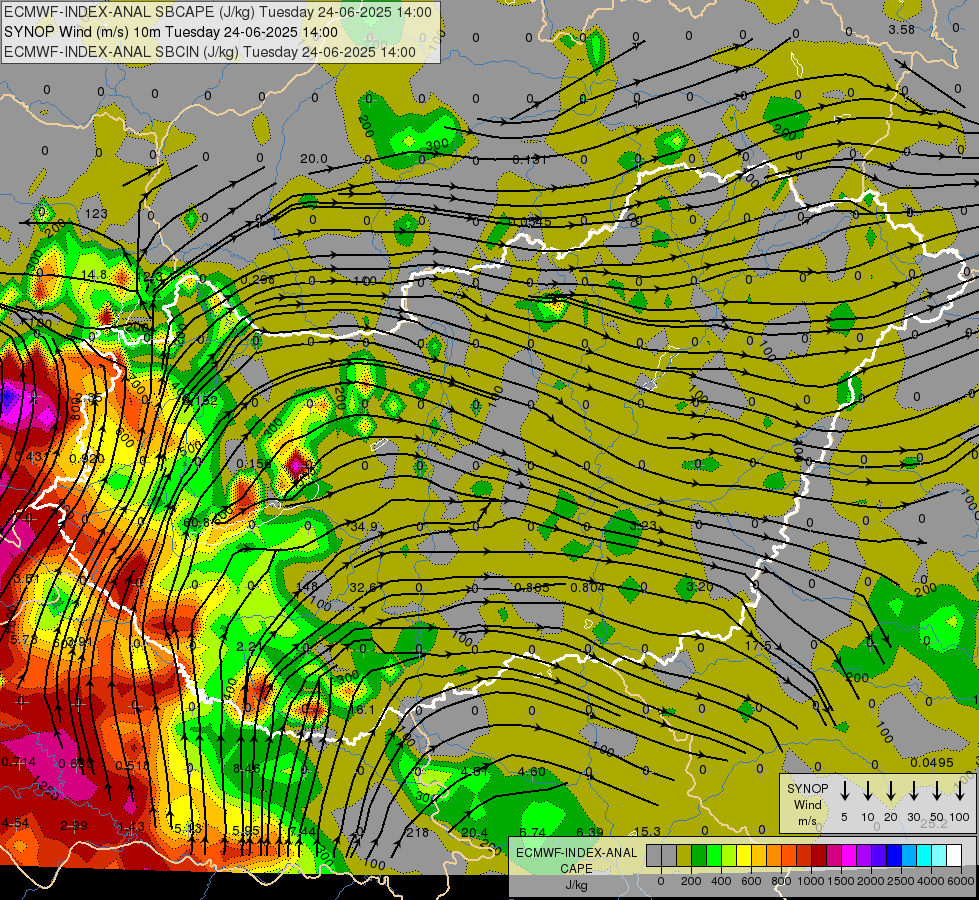Screen dimensions: 979x900
Task: Click the 'ECMWF-INDEX-ANAL CAPE J/kg' legend title
Action: (x=576, y=868)
